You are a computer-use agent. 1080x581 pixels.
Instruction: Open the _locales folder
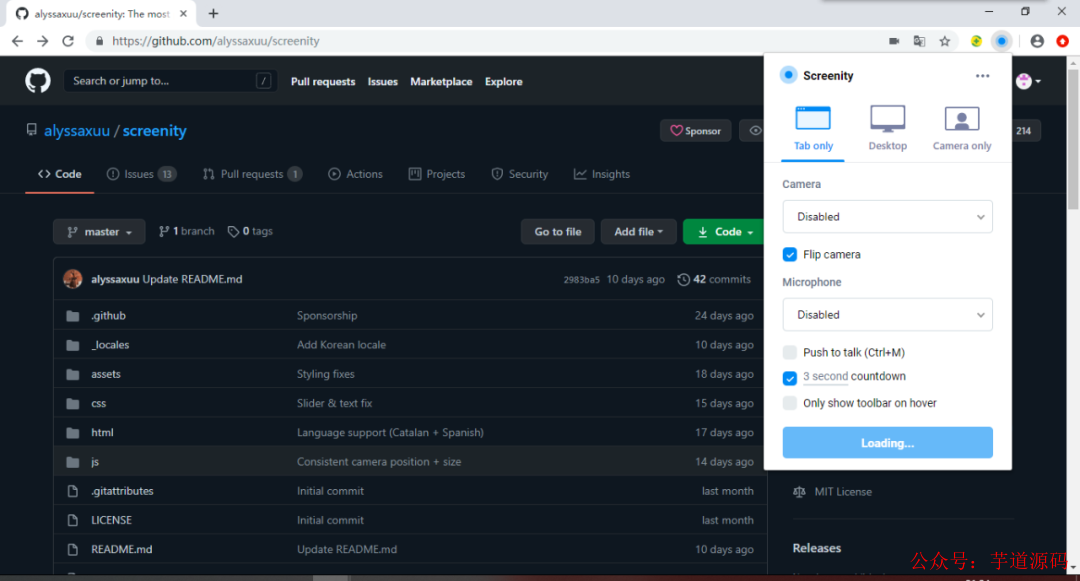(x=110, y=345)
